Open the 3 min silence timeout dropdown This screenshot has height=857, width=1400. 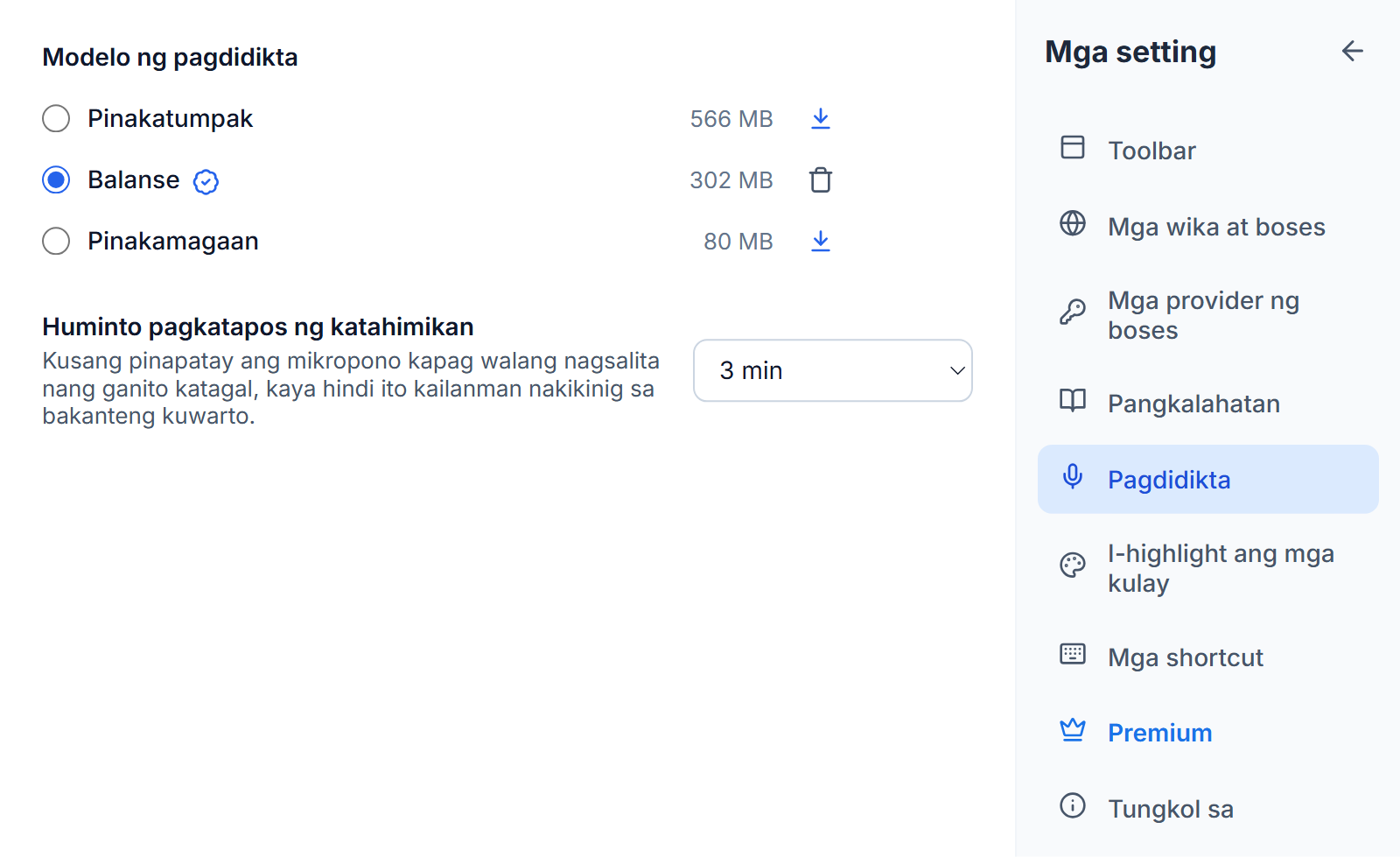coord(833,370)
